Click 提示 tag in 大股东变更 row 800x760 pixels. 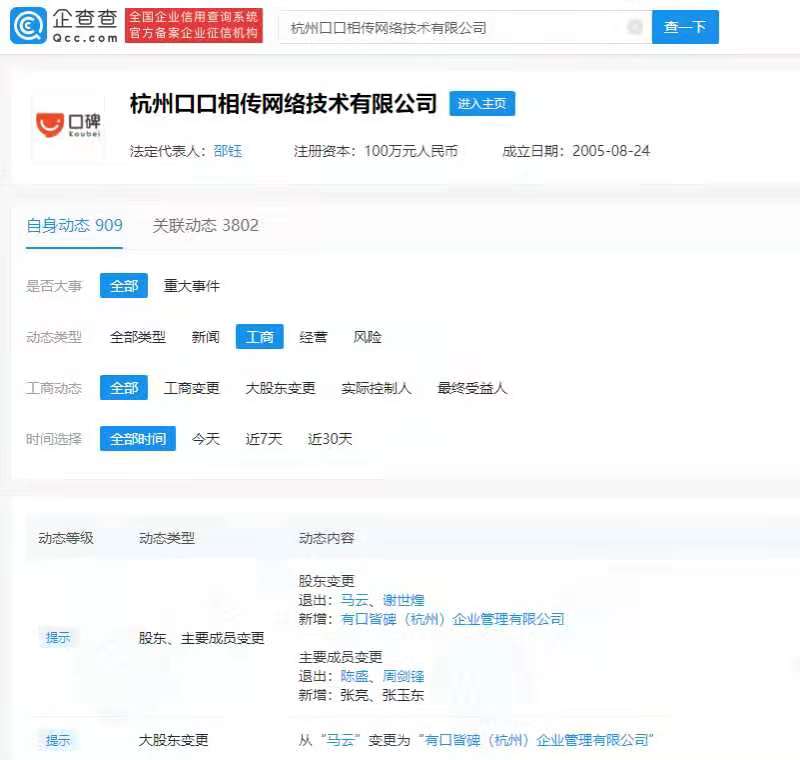[x=58, y=740]
